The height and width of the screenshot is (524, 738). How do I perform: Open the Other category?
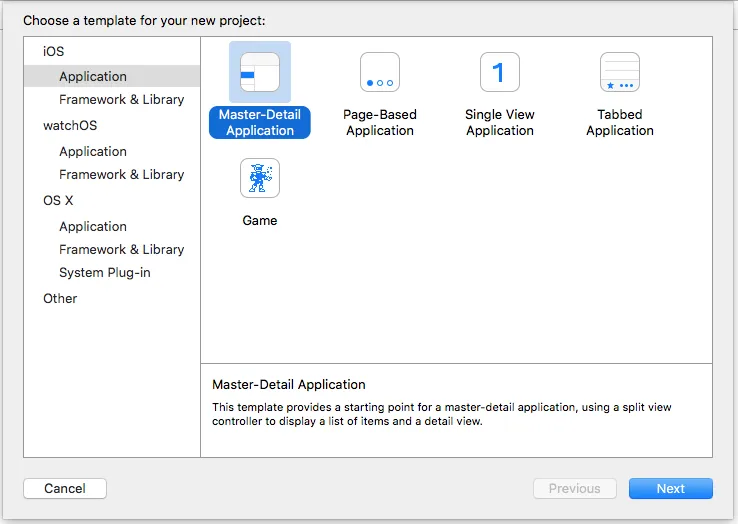60,299
